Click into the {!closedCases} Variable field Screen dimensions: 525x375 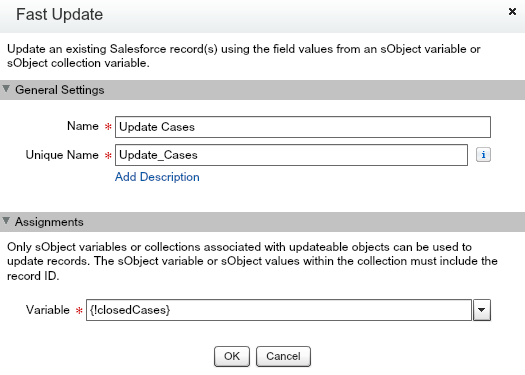pos(279,310)
